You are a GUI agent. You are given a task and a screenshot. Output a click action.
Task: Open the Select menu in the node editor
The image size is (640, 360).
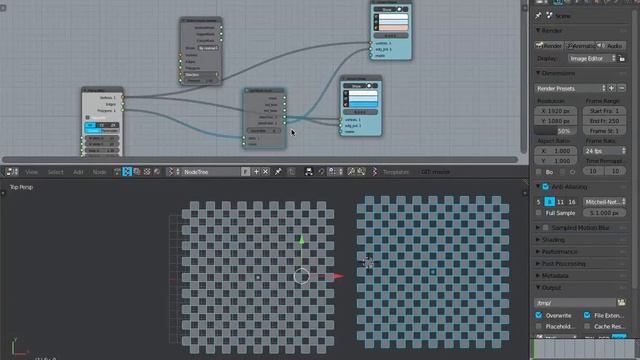[x=56, y=172]
